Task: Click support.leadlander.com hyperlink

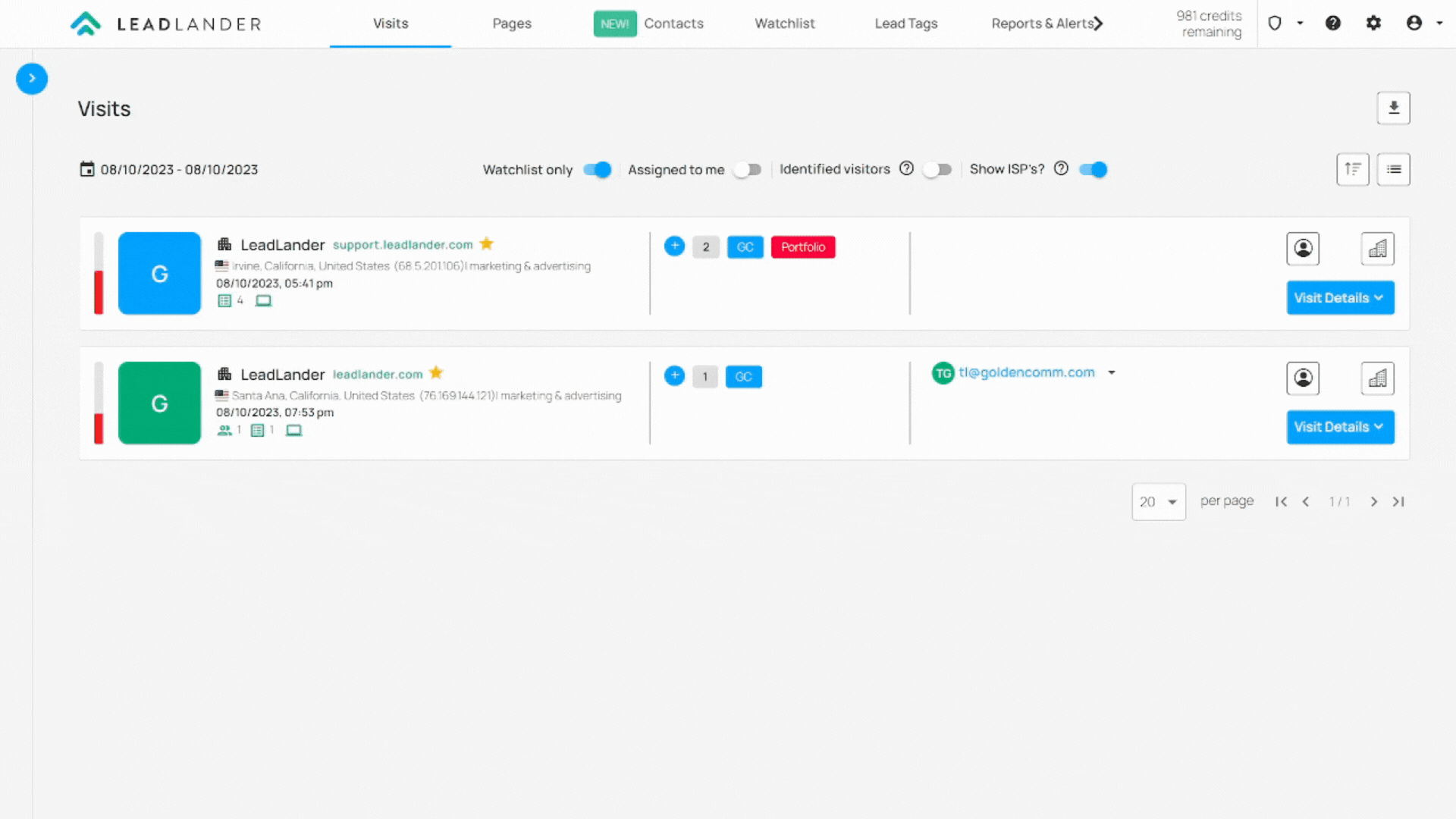Action: click(401, 244)
